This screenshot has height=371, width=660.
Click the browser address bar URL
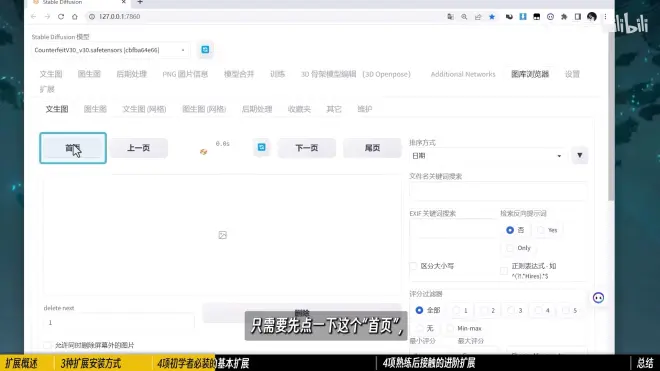[x=120, y=16]
